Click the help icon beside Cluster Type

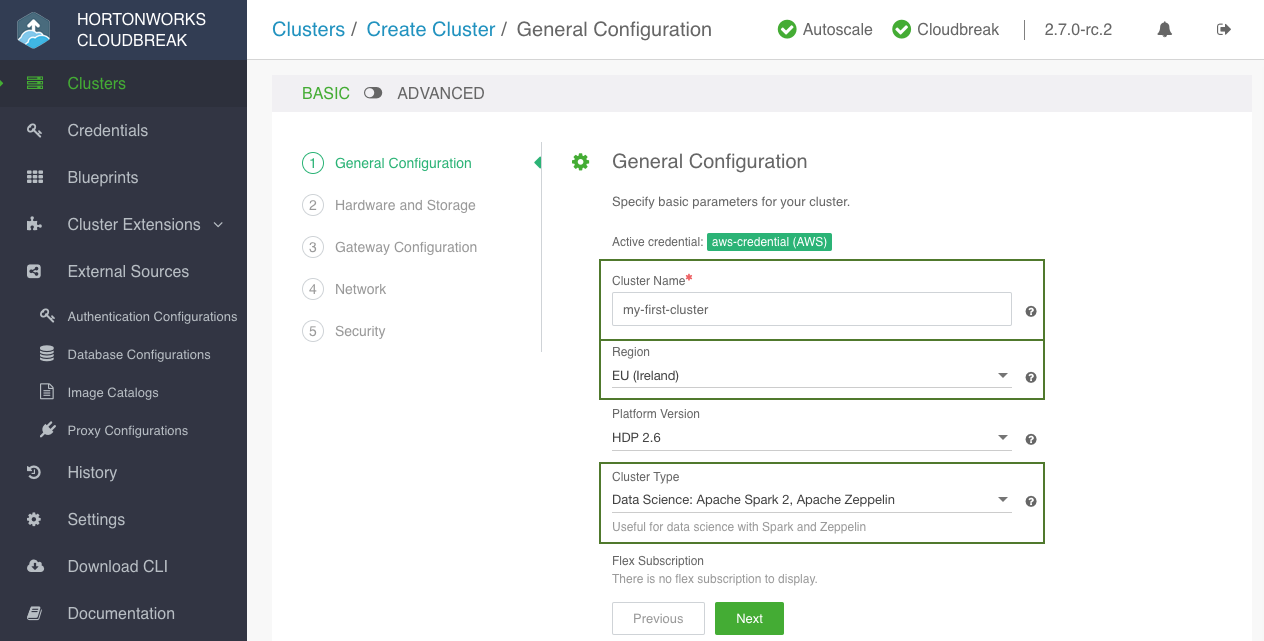pyautogui.click(x=1031, y=501)
